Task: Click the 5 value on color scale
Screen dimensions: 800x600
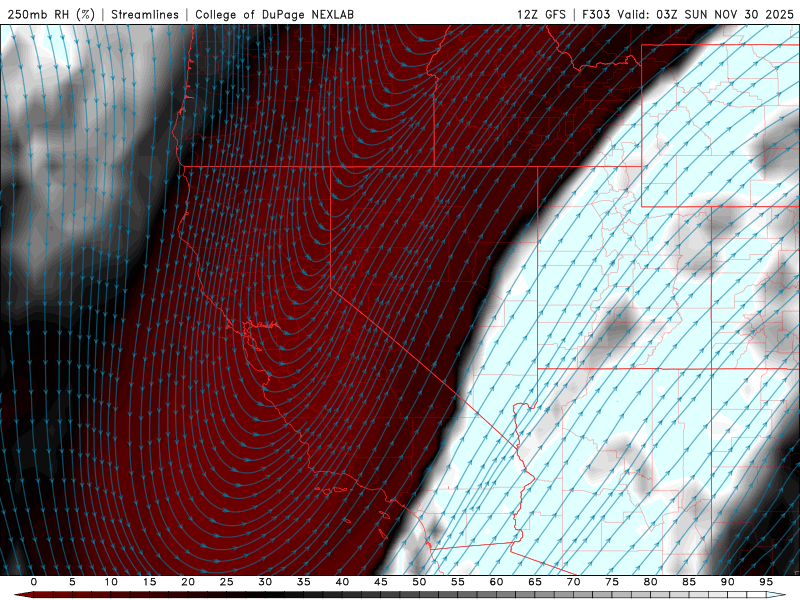Action: (x=72, y=582)
